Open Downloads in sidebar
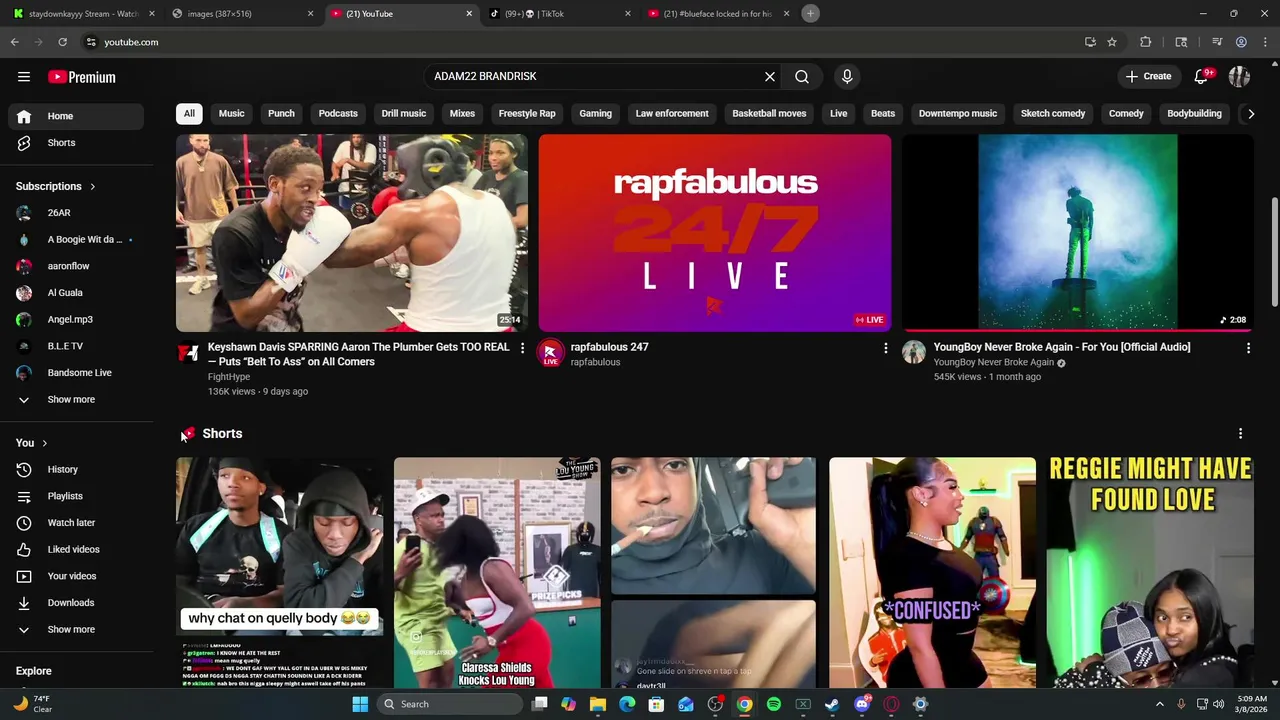The image size is (1280, 720). click(x=76, y=603)
